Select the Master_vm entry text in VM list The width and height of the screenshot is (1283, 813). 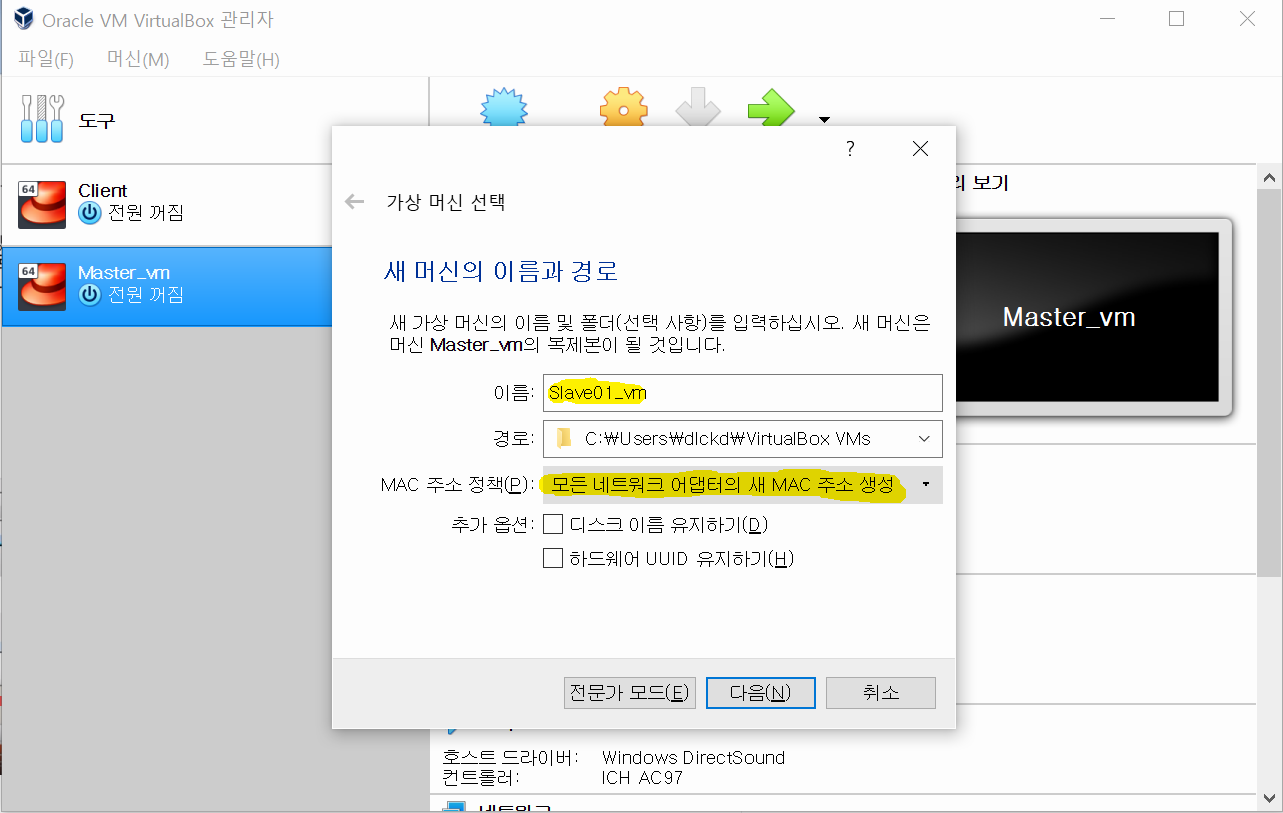click(x=124, y=272)
